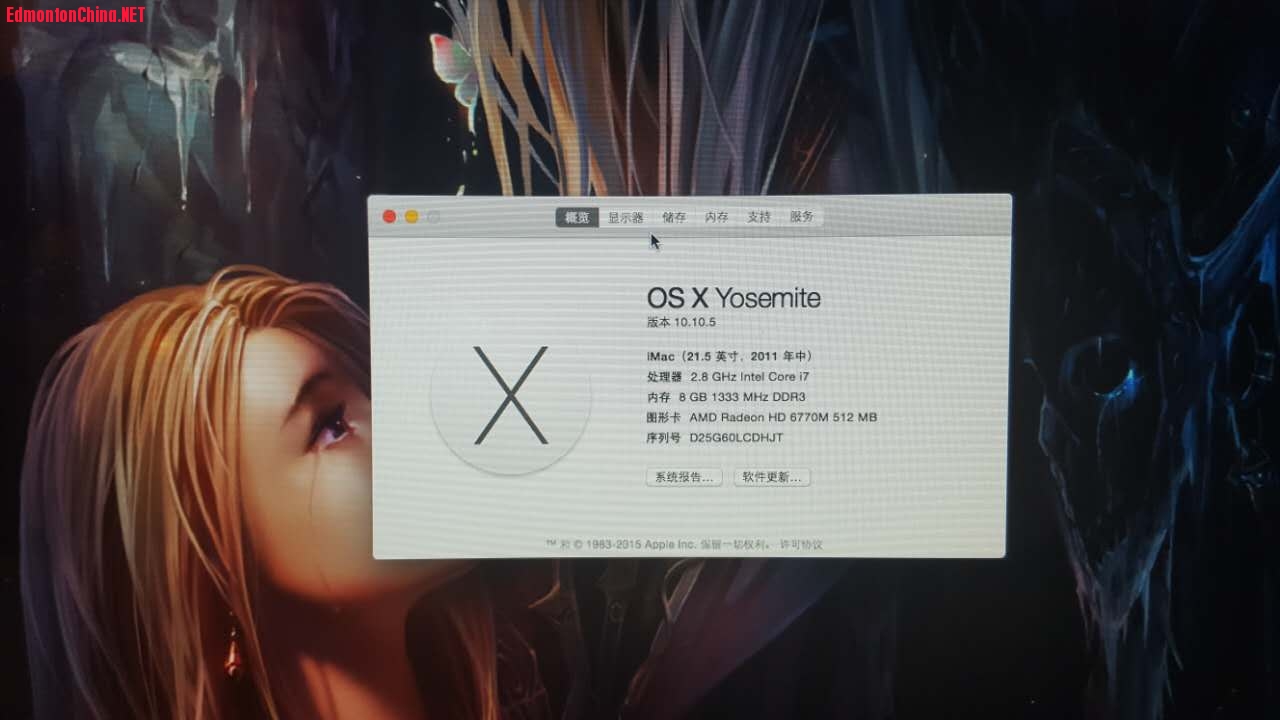Click the 软件更新... (Software Update) button
The width and height of the screenshot is (1280, 720).
pyautogui.click(x=772, y=478)
